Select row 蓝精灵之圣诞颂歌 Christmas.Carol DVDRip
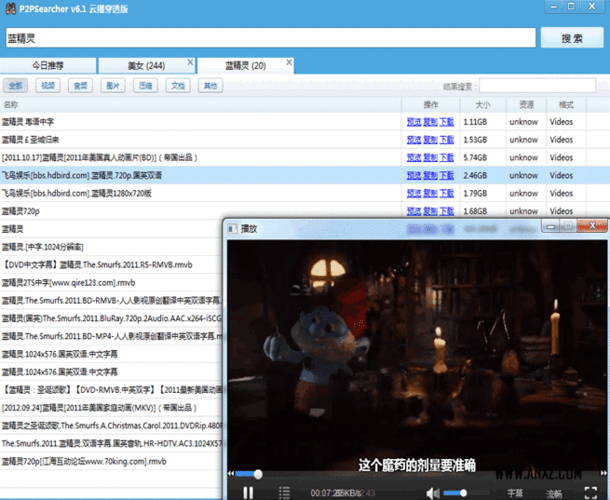Screen dimensions: 610x500 [111, 426]
